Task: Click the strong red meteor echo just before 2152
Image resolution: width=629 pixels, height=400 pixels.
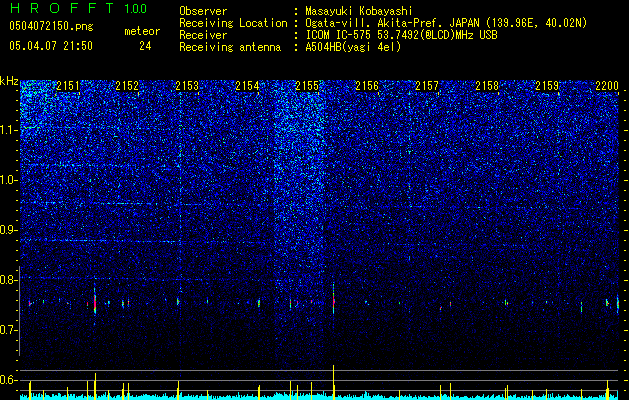Action: coord(95,304)
